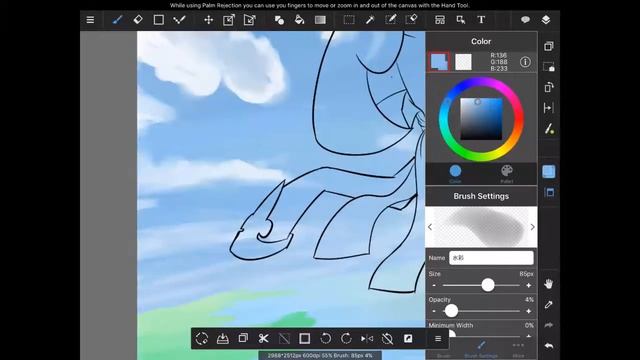The image size is (640, 360).
Task: Pick a shade in the saturation square
Action: point(482,119)
